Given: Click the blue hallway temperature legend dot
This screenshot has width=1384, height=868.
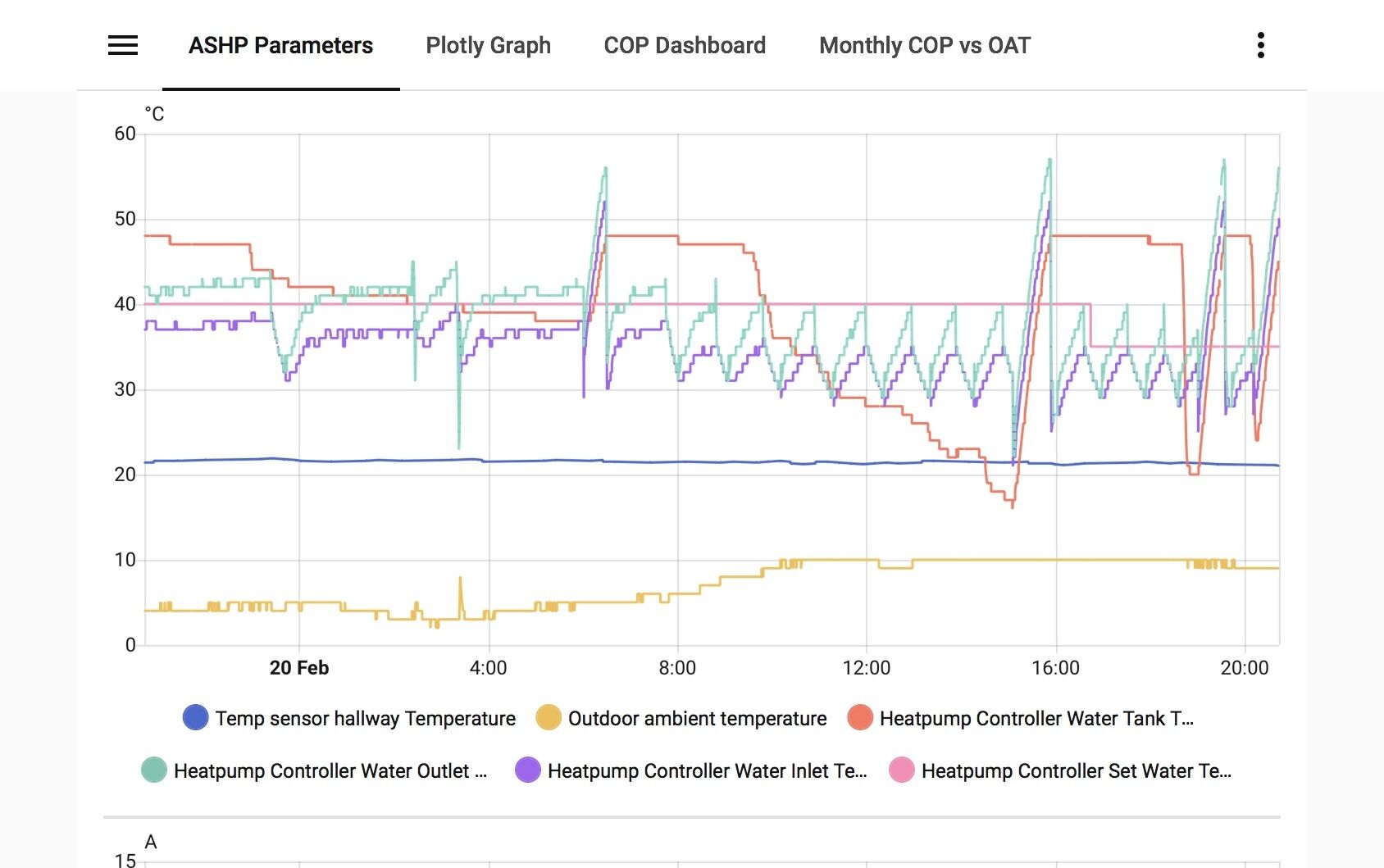Looking at the screenshot, I should click(195, 718).
